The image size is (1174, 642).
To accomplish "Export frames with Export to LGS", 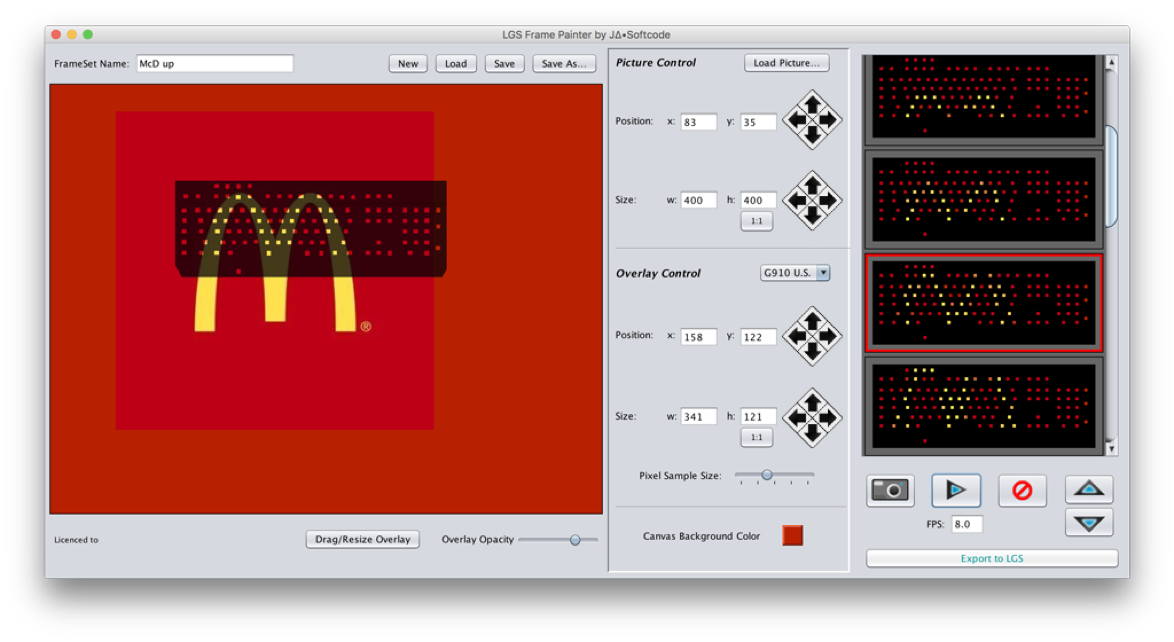I will [992, 558].
